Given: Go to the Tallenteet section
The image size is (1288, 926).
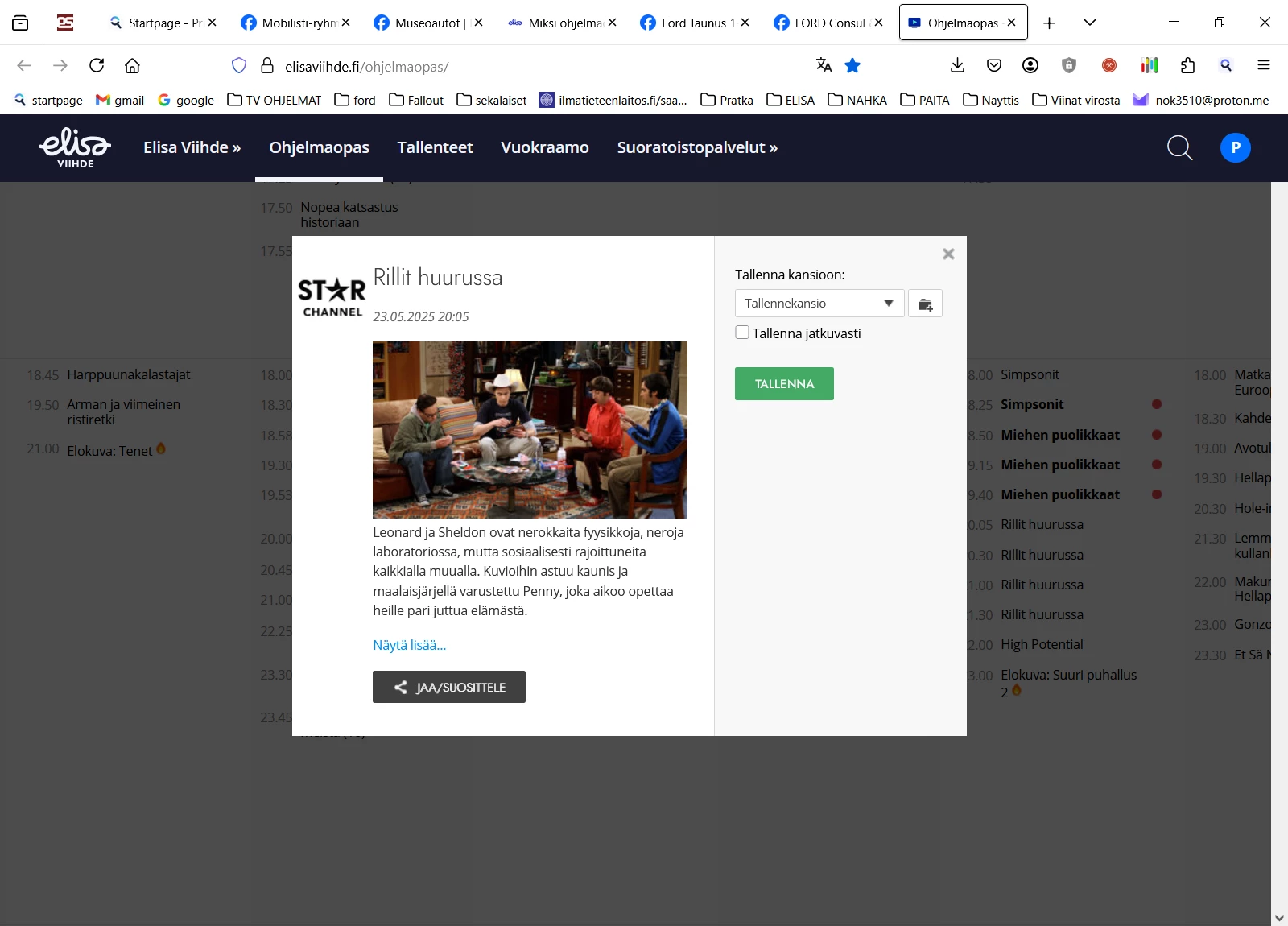Looking at the screenshot, I should point(435,147).
